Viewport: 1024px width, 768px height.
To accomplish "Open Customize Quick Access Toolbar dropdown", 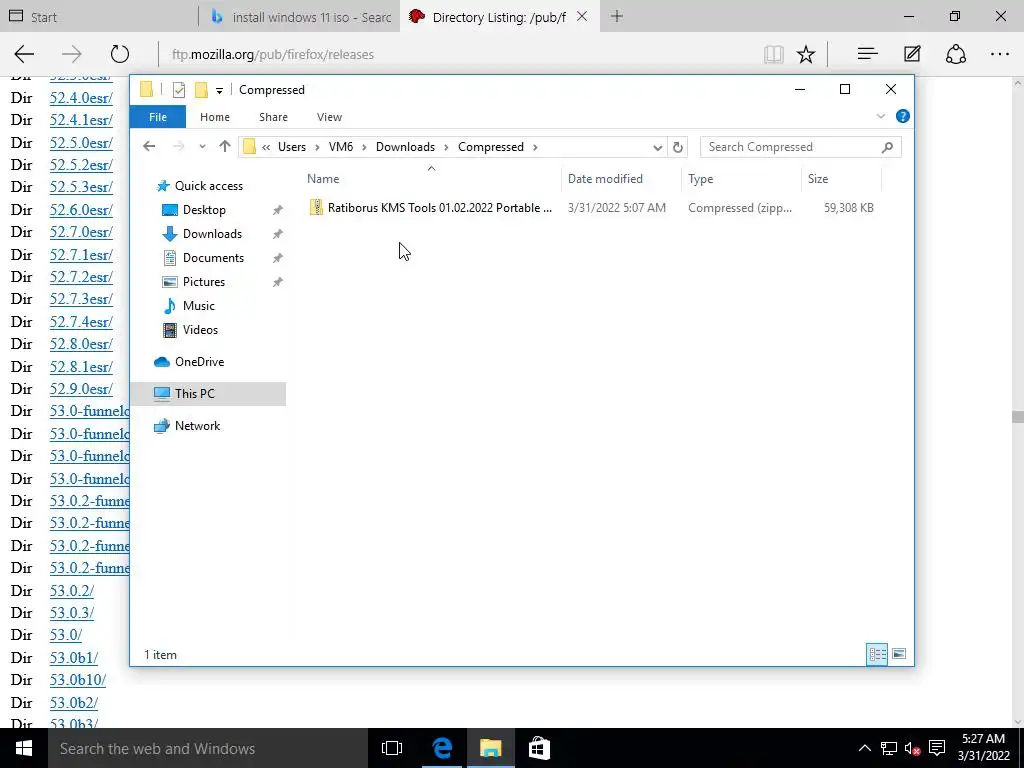I will click(219, 90).
